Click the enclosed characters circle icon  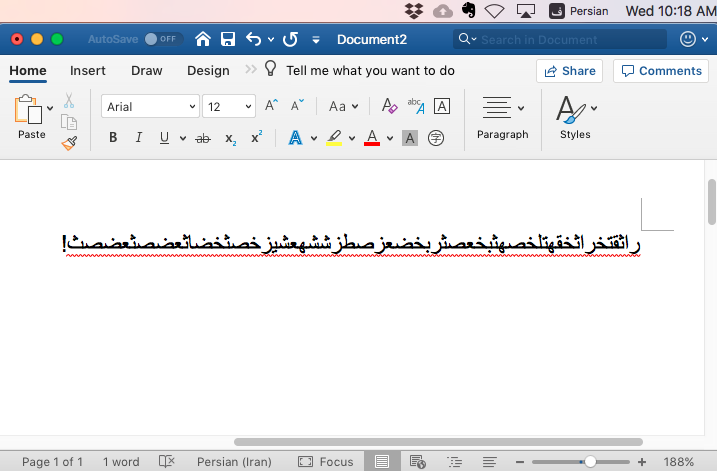pyautogui.click(x=436, y=138)
